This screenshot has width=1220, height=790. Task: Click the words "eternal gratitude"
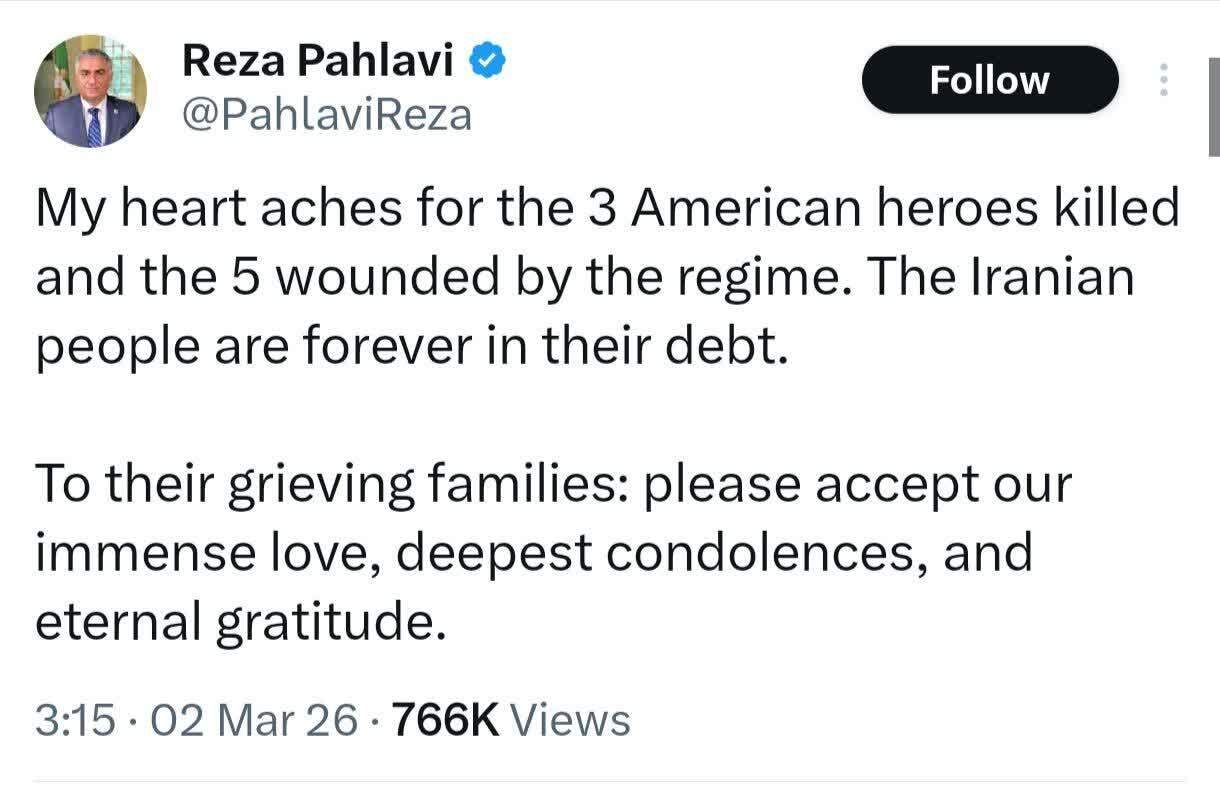point(238,621)
